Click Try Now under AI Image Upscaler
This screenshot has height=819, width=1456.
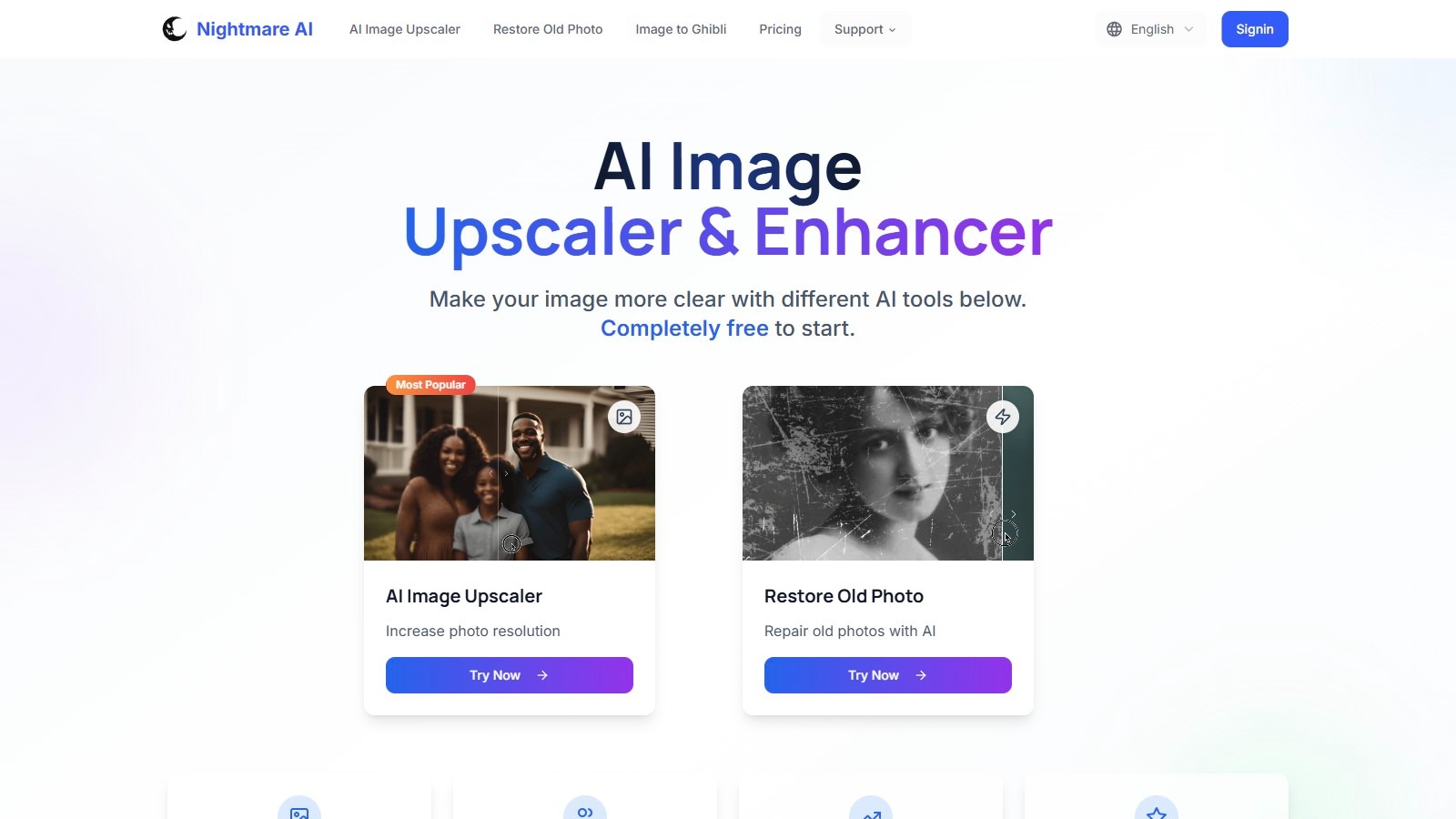coord(510,675)
